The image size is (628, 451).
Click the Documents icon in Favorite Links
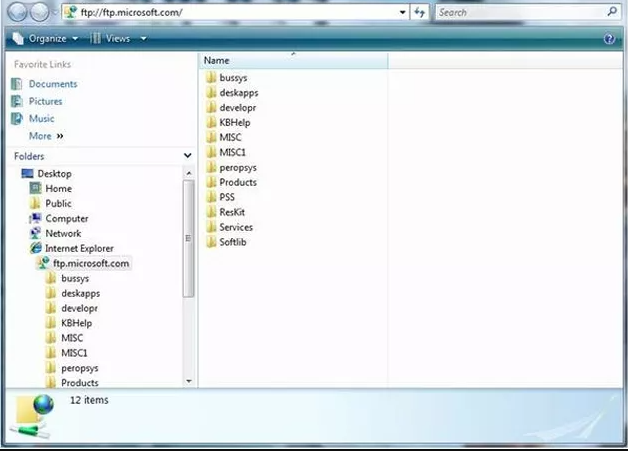(x=17, y=84)
